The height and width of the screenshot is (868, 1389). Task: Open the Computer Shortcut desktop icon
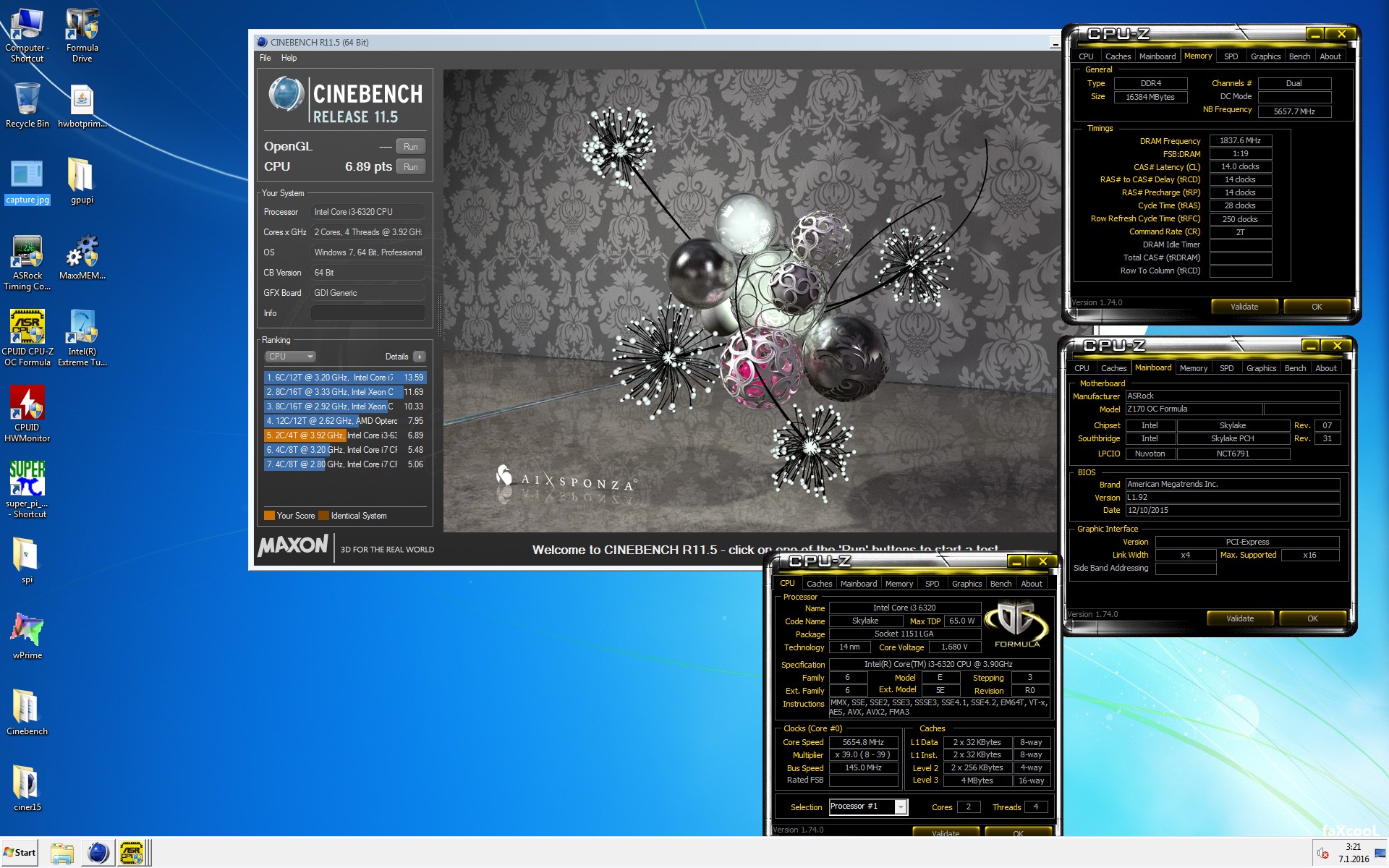pyautogui.click(x=27, y=35)
